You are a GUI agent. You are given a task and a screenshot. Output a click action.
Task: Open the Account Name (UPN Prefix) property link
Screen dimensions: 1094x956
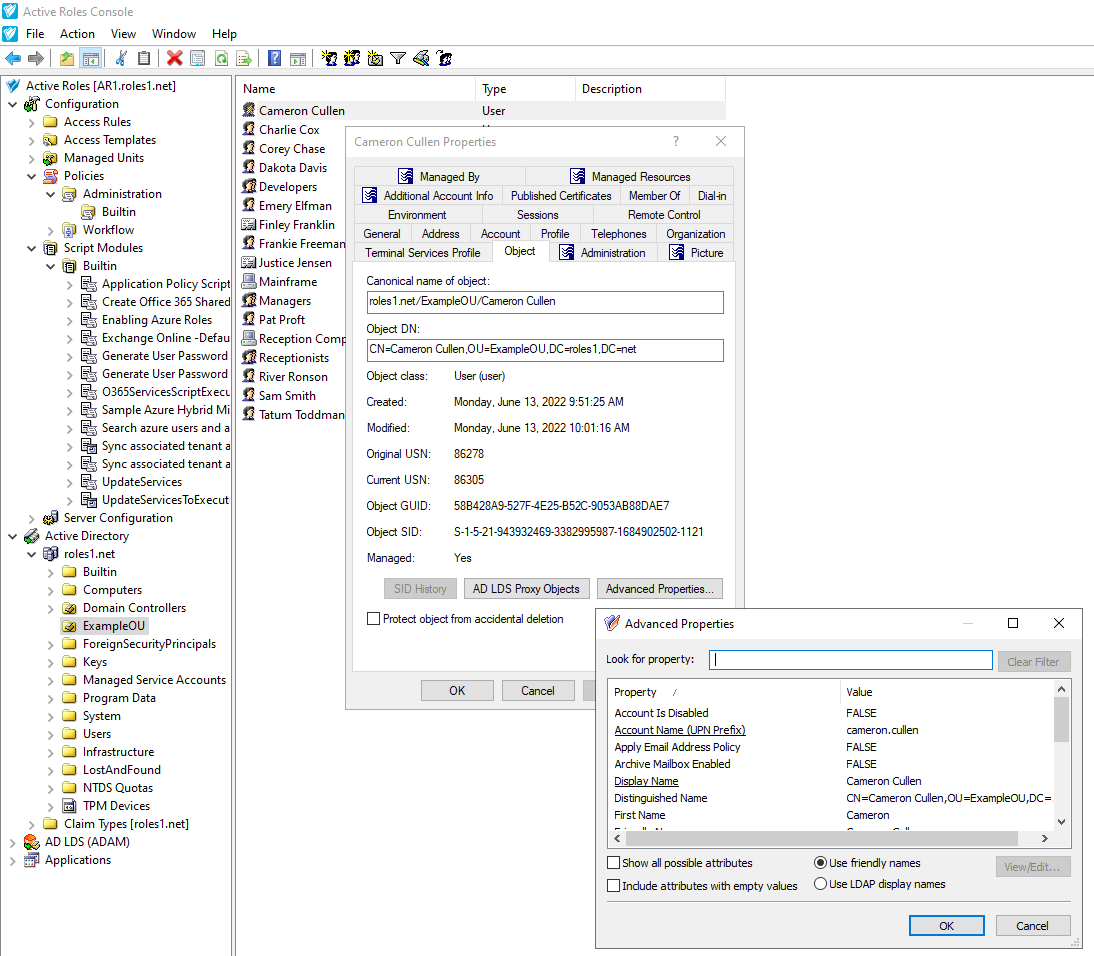click(680, 730)
